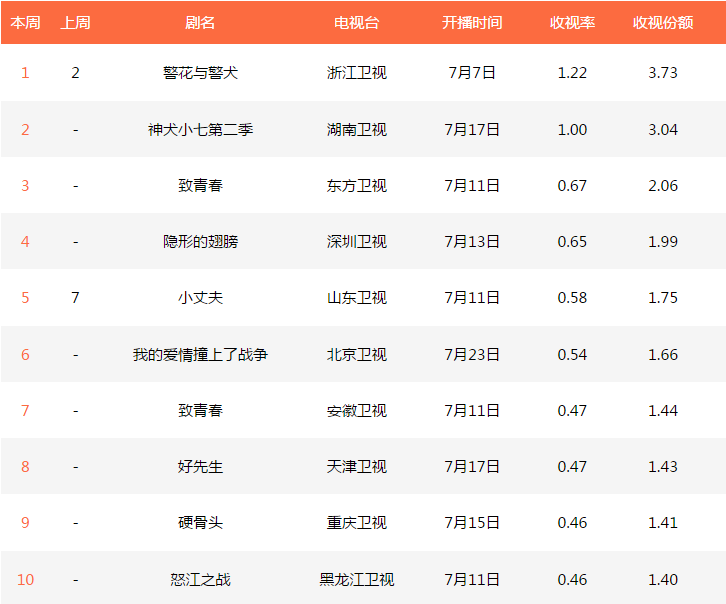Select 致青春 in the 安徽卫视 row

click(200, 411)
